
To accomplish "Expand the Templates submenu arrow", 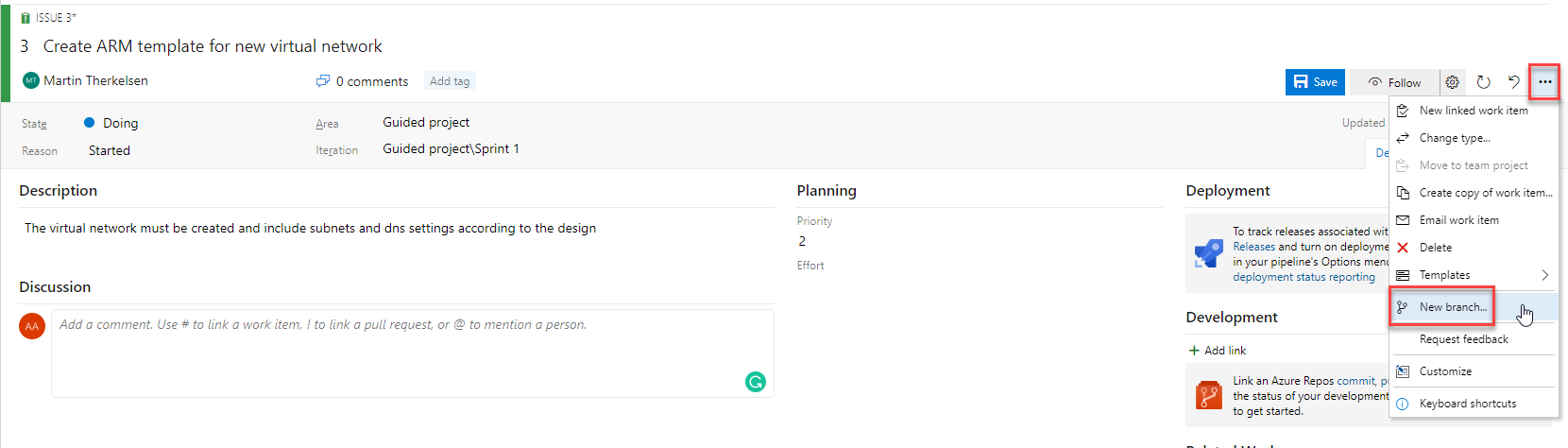I will [1545, 275].
